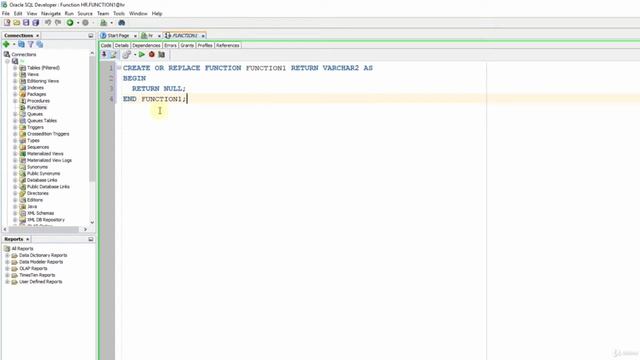Image resolution: width=640 pixels, height=360 pixels.
Task: Open dropdown arrow beside green Run circle
Action: [78, 23]
